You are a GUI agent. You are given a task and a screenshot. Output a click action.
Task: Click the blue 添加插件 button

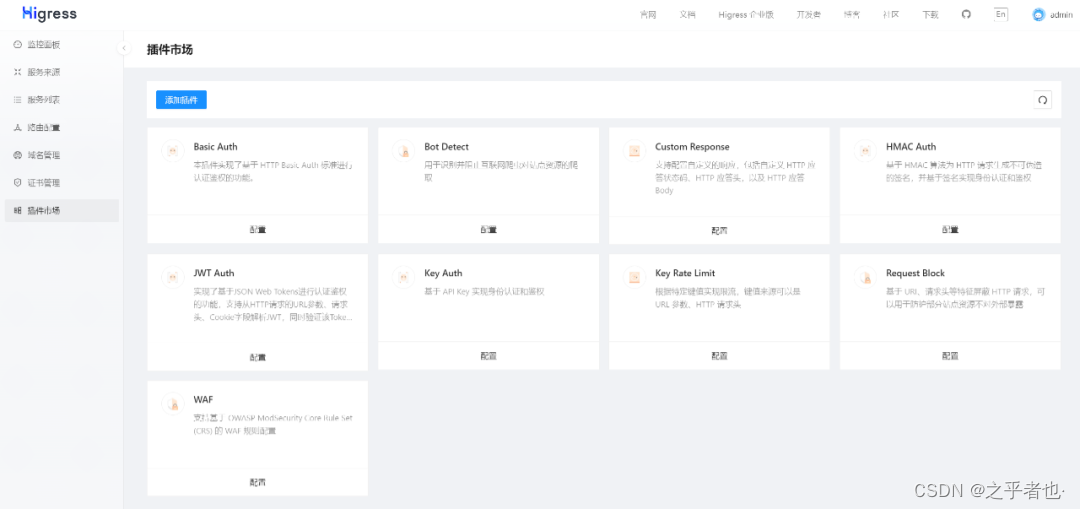181,100
